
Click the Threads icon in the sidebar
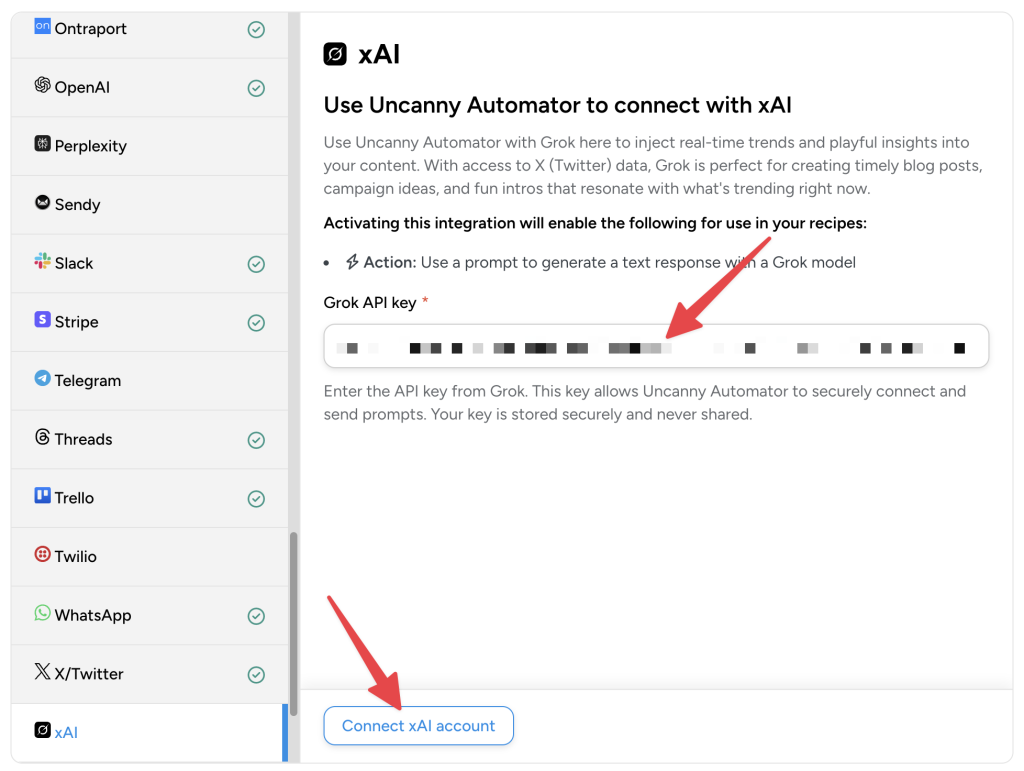tap(42, 439)
